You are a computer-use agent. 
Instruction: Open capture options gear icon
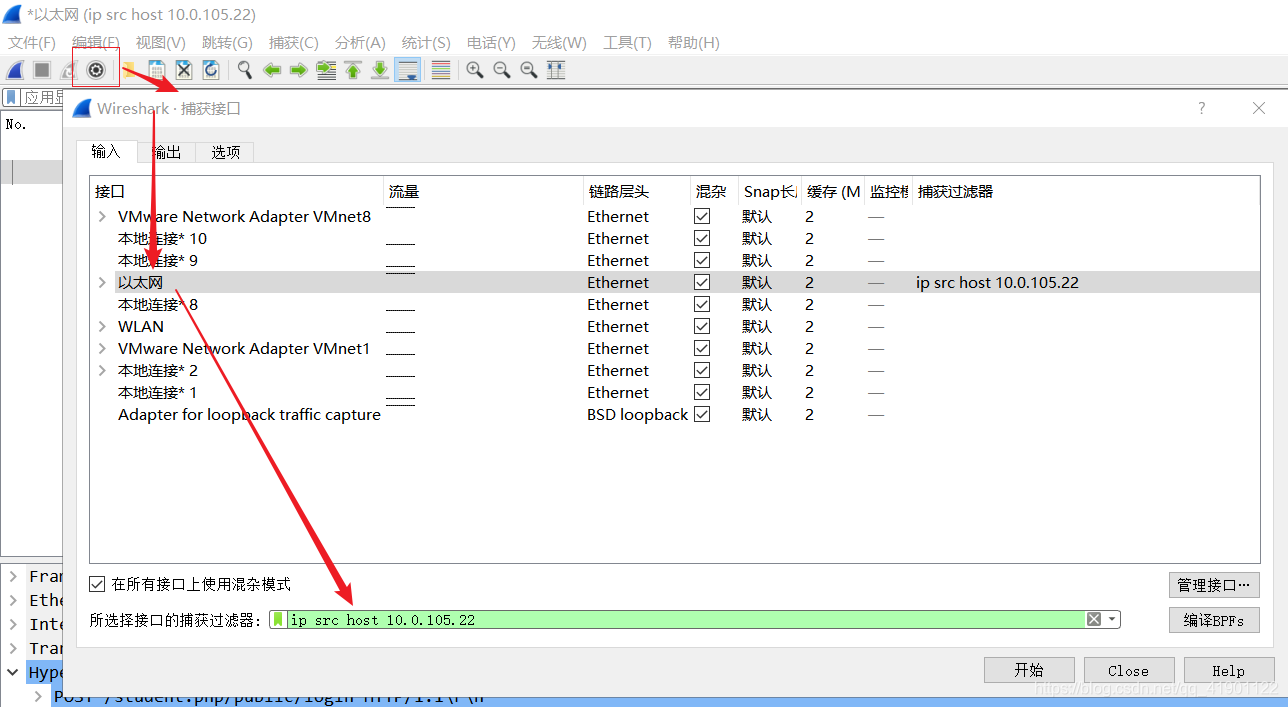[x=96, y=70]
